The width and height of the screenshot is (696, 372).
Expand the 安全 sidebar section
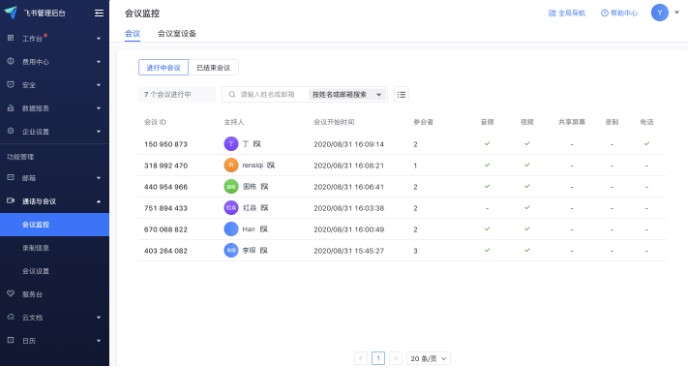tap(99, 85)
